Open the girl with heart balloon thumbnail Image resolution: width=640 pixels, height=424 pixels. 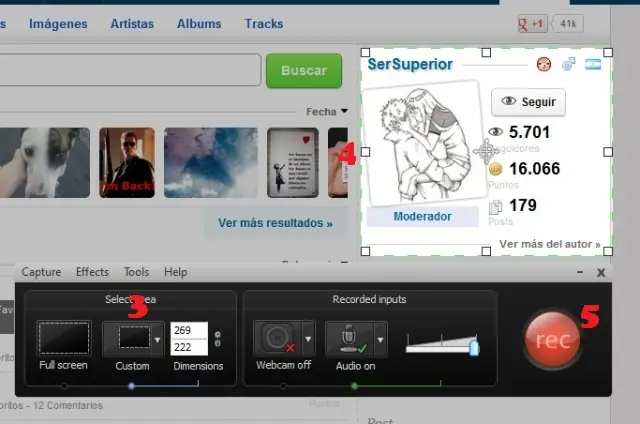[x=293, y=162]
